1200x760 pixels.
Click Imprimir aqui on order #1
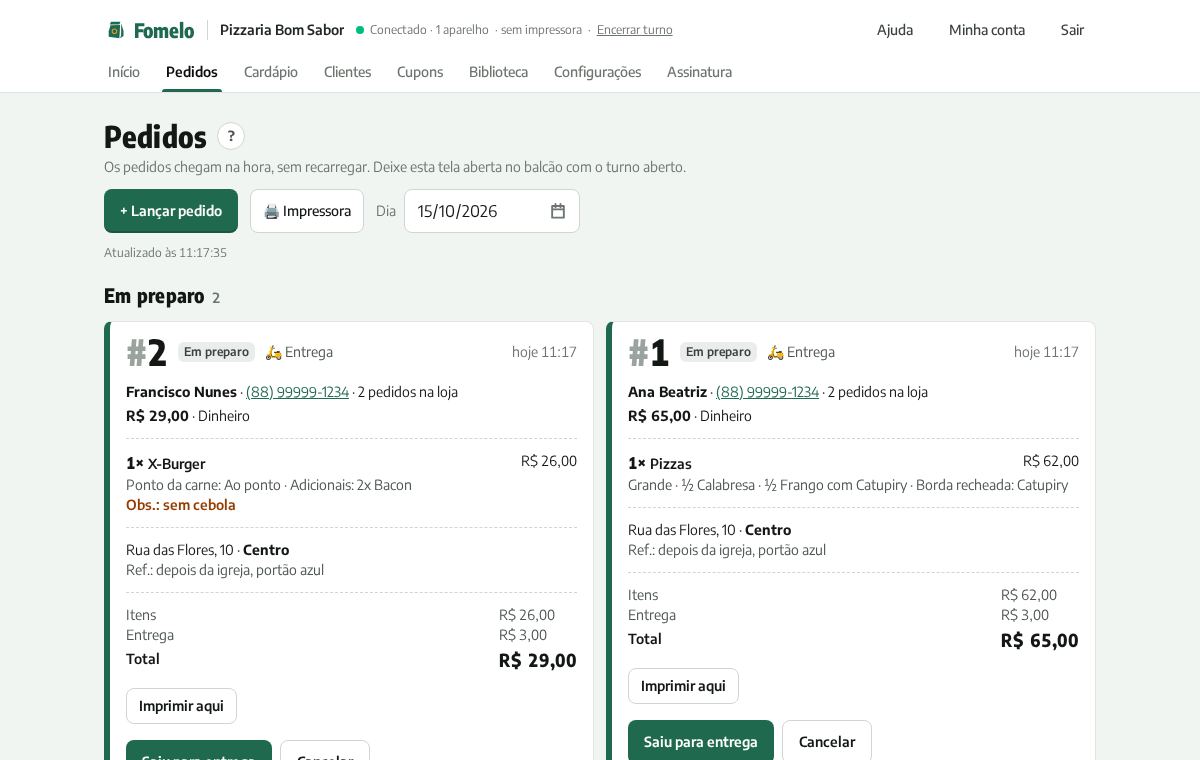[x=683, y=686]
